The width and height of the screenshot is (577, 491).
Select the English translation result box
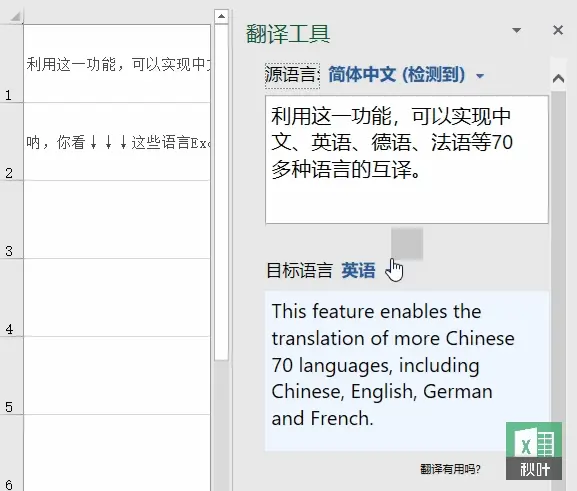coord(407,371)
